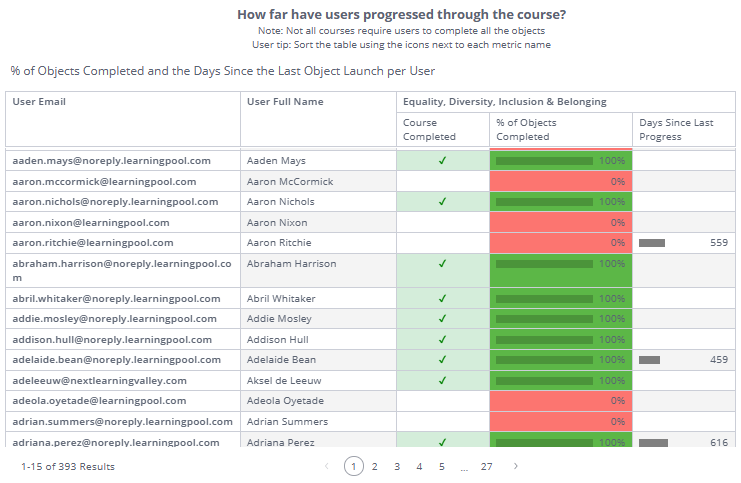
Task: Click Abraham Harrison's green completion checkmark
Action: point(442,264)
